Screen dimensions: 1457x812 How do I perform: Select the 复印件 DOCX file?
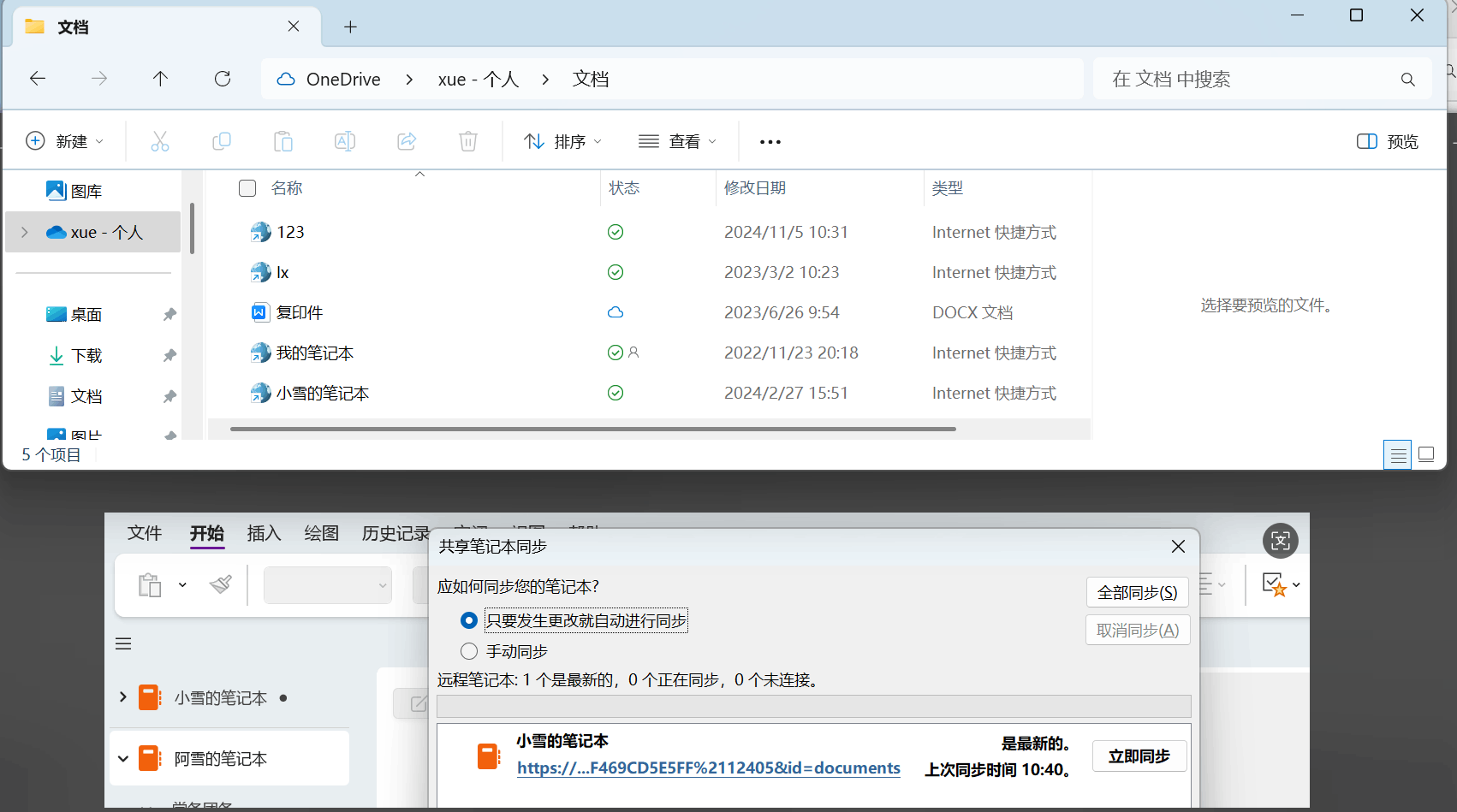(x=300, y=312)
